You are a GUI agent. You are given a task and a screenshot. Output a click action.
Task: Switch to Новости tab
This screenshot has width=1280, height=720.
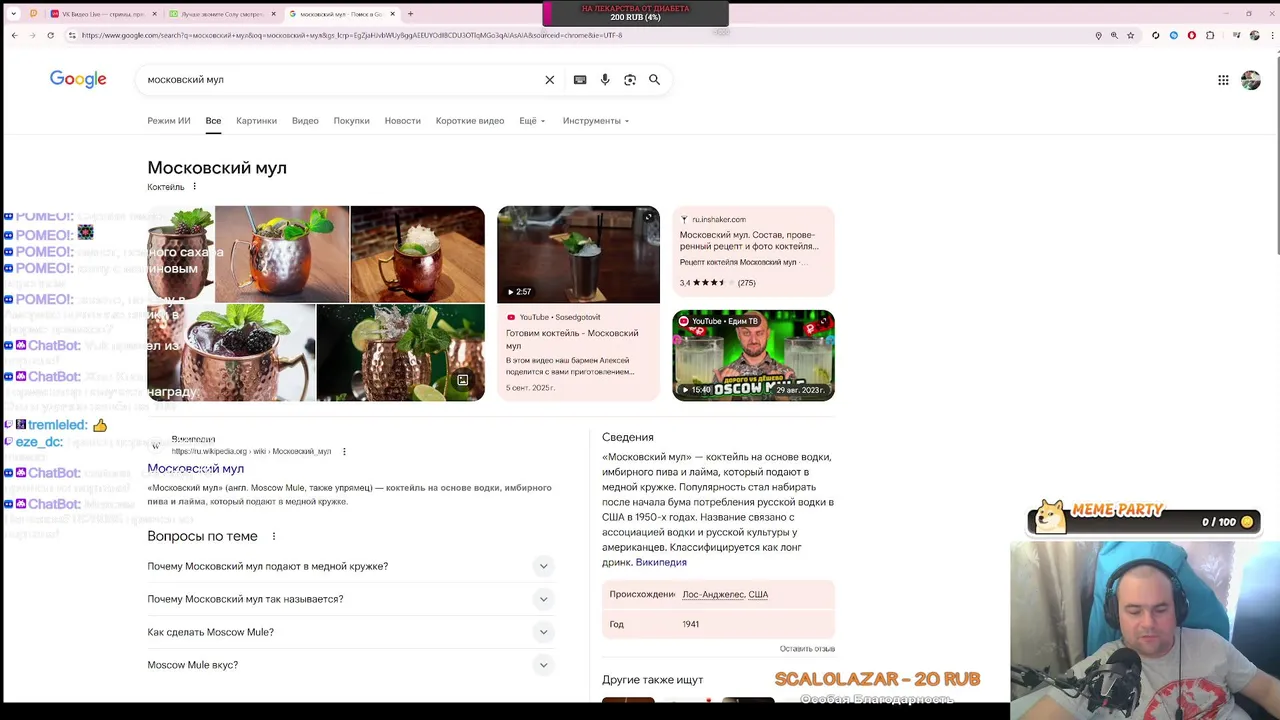click(x=403, y=121)
